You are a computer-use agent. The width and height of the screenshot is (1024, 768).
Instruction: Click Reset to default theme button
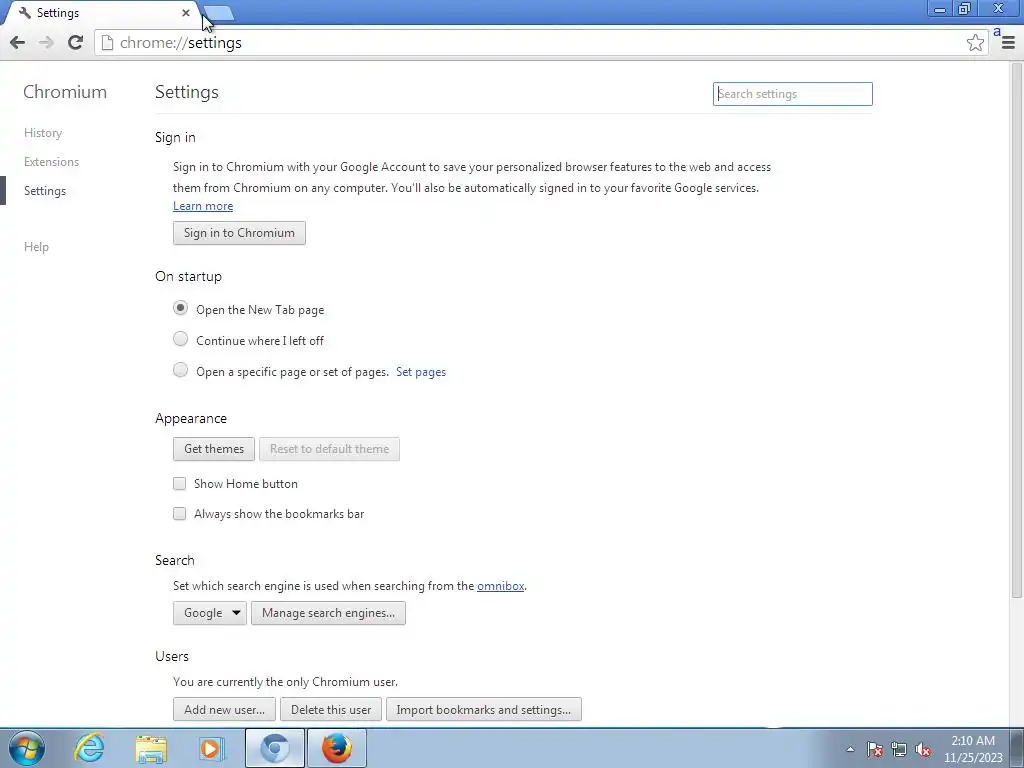(x=329, y=449)
